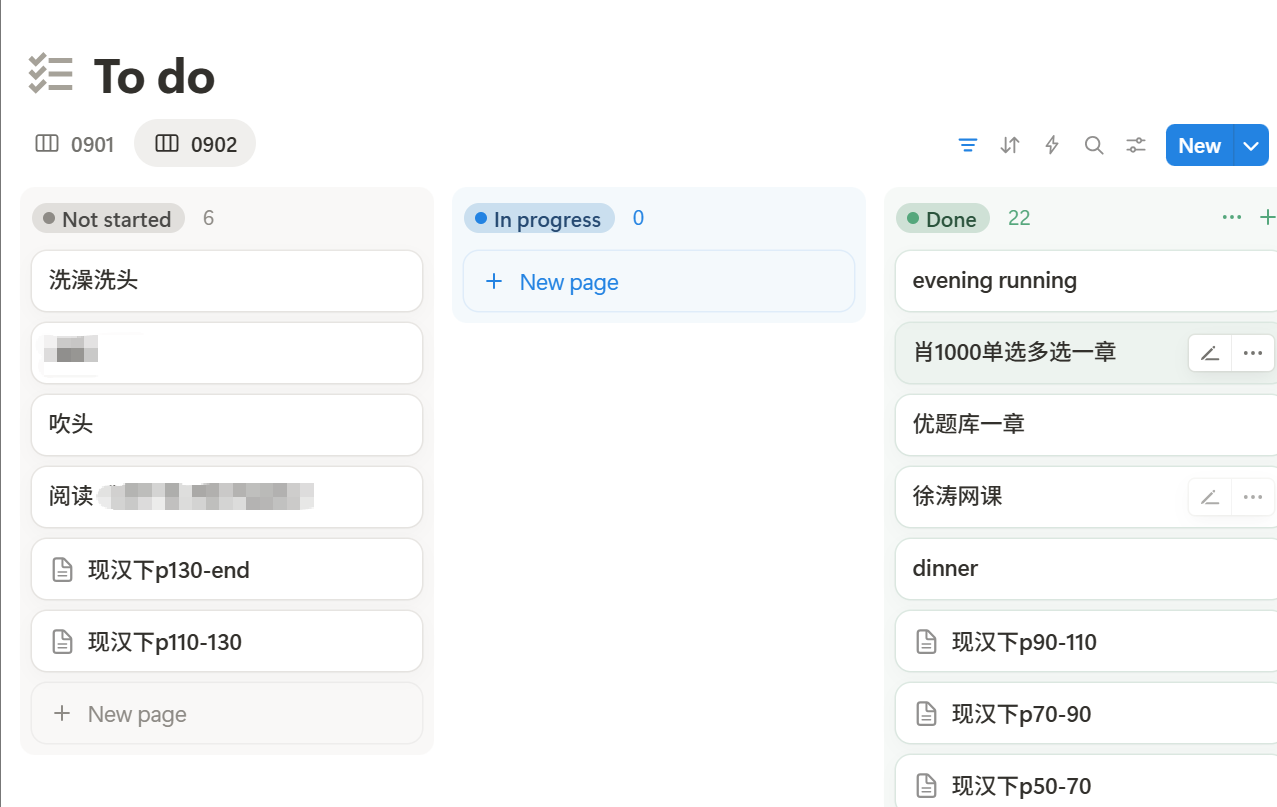
Task: Open three-dot menu on 肖1000单选多选一章 card
Action: coord(1252,353)
